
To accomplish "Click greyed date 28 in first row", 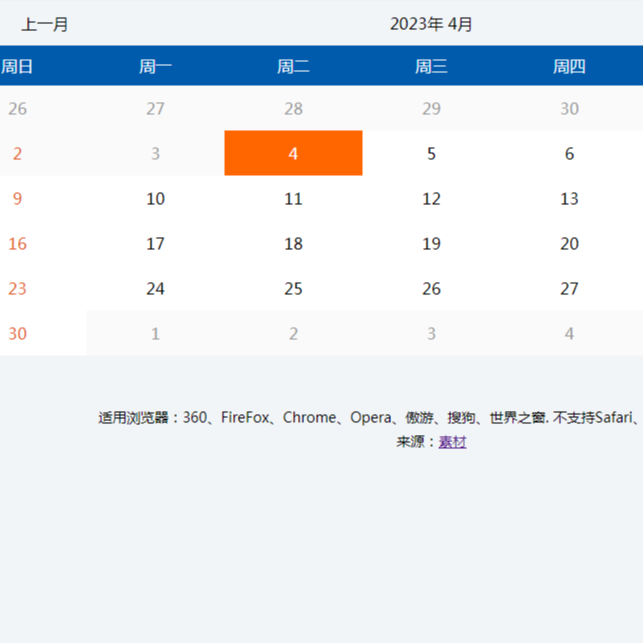I will click(293, 108).
